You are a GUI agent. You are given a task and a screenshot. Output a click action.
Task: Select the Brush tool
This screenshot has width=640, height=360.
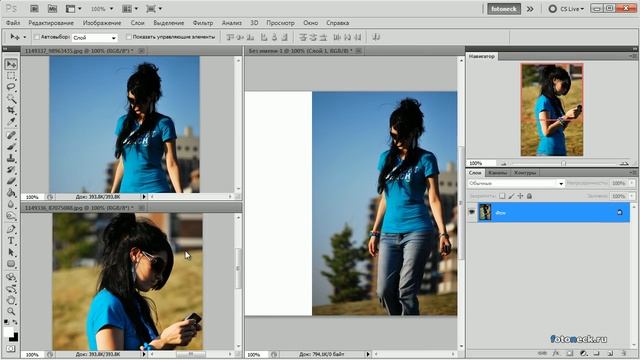[11, 147]
